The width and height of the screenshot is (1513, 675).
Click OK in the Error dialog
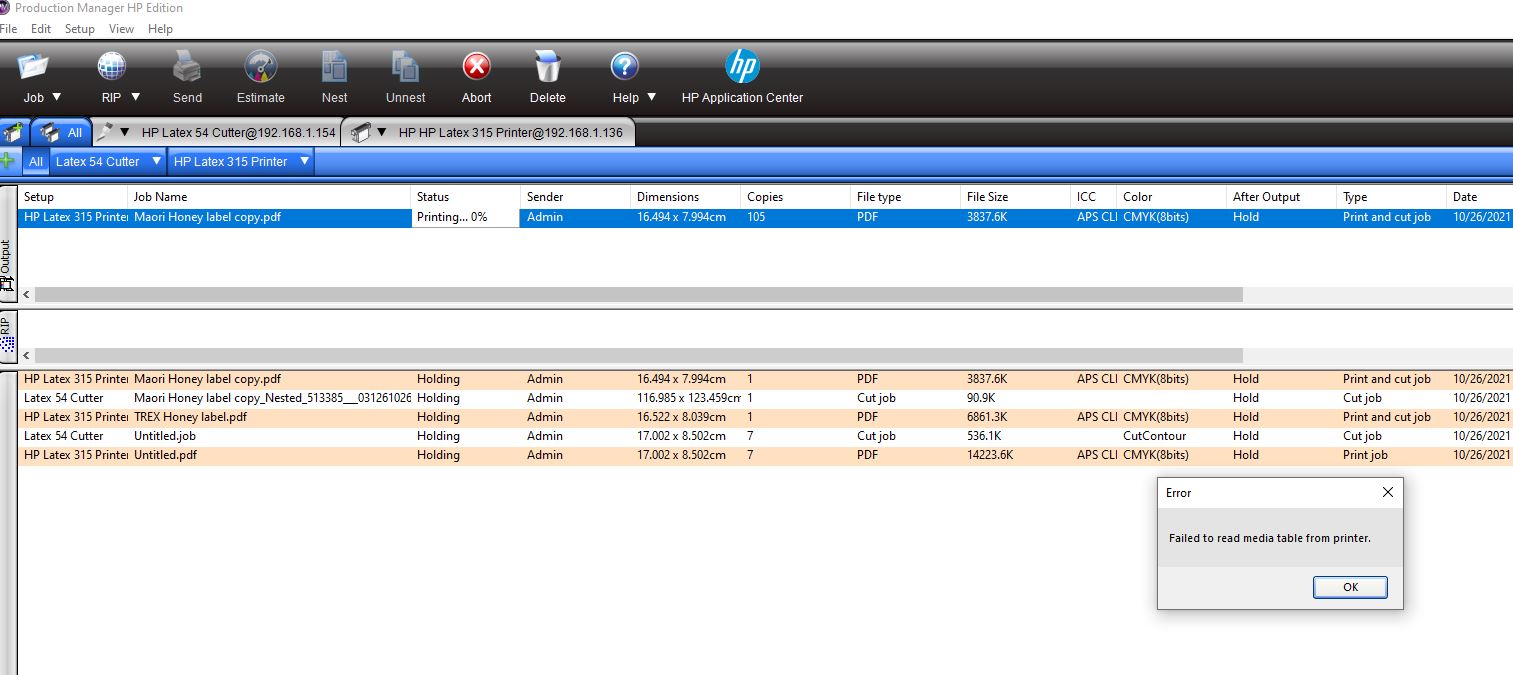(x=1350, y=587)
